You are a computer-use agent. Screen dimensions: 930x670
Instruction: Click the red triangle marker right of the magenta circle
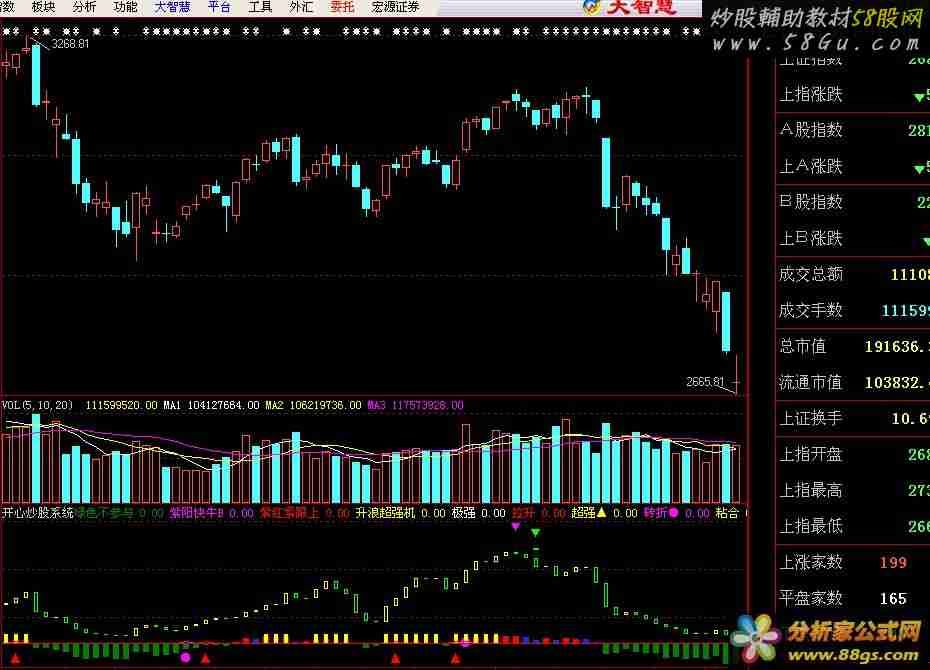point(205,658)
